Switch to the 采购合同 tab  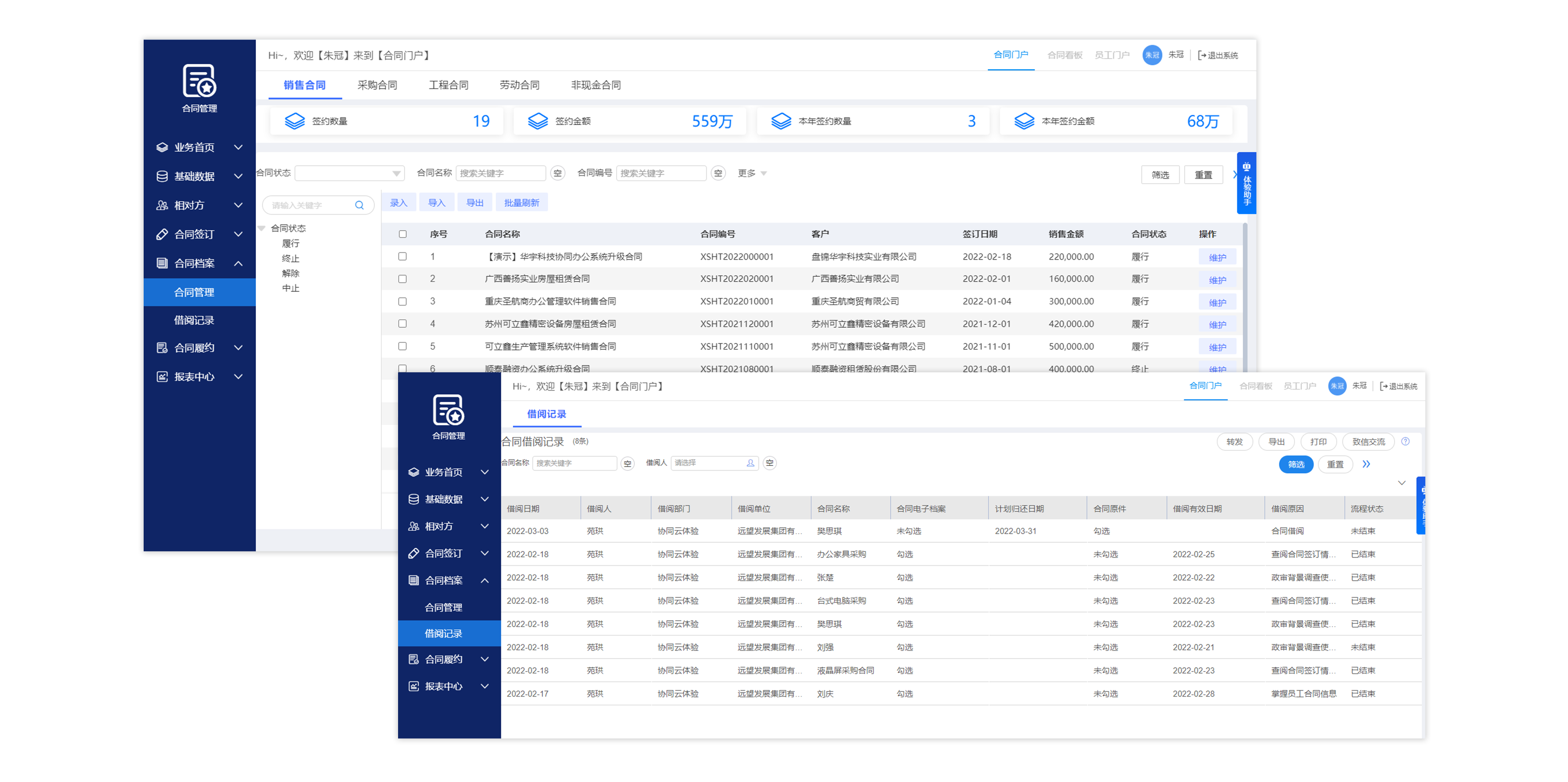pyautogui.click(x=377, y=85)
